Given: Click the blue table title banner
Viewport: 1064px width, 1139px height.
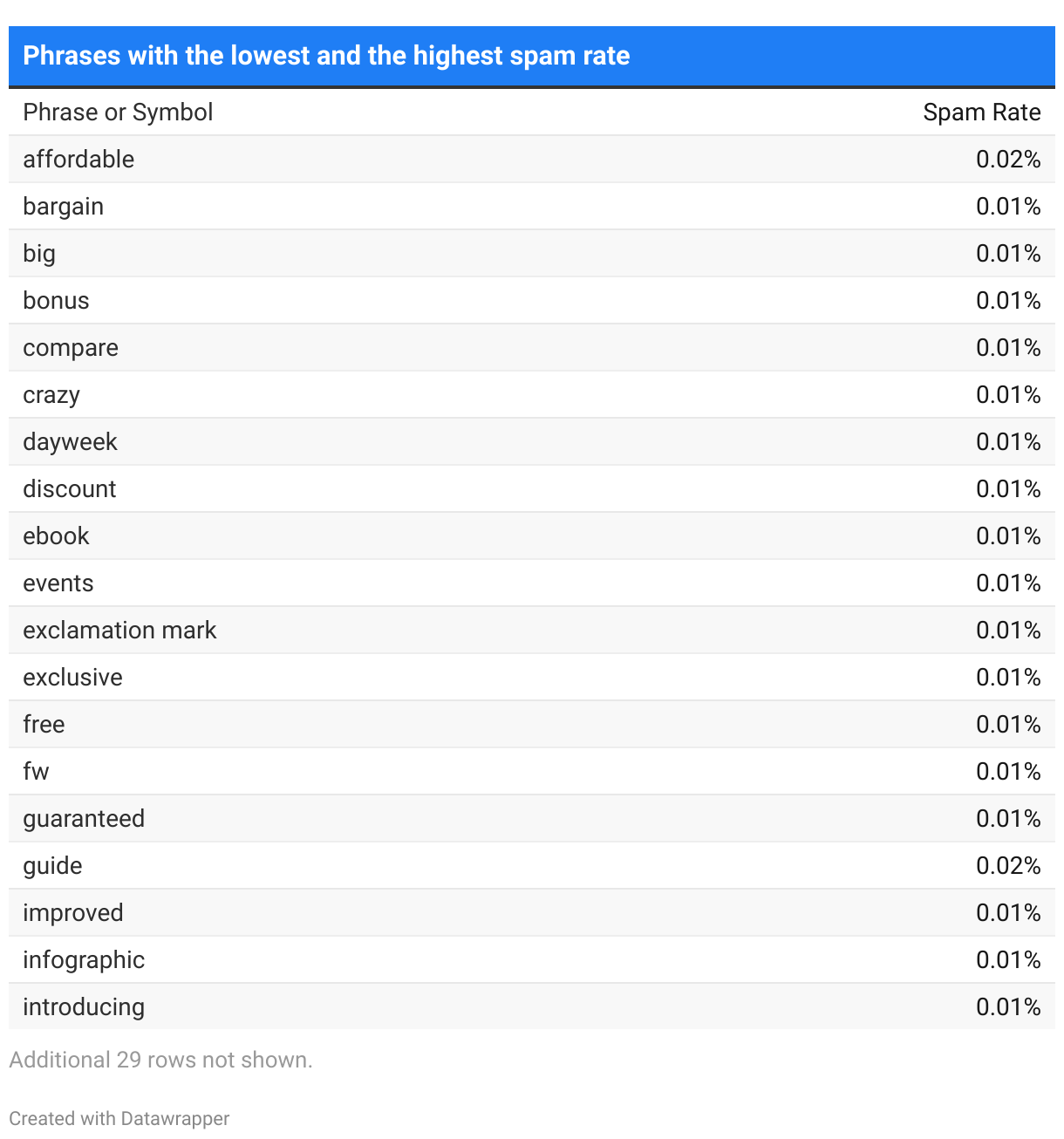Looking at the screenshot, I should (x=532, y=56).
